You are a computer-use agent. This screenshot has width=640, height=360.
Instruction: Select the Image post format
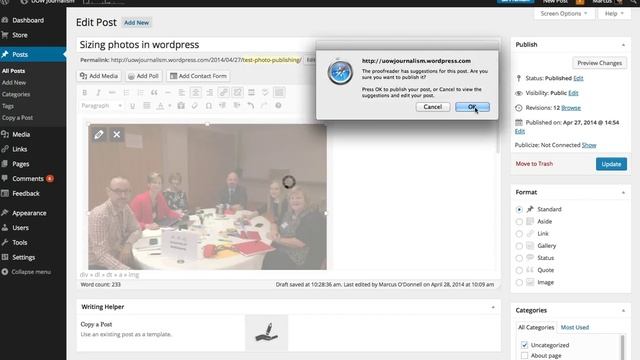[x=519, y=282]
